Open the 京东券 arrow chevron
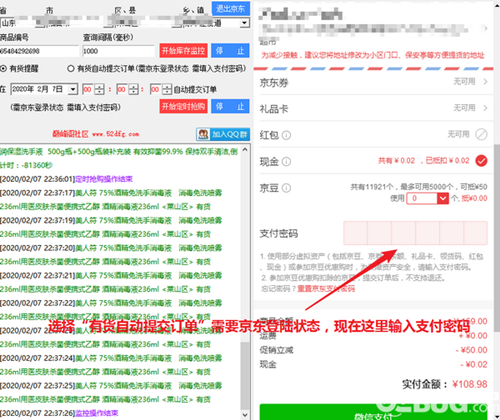 (x=485, y=82)
